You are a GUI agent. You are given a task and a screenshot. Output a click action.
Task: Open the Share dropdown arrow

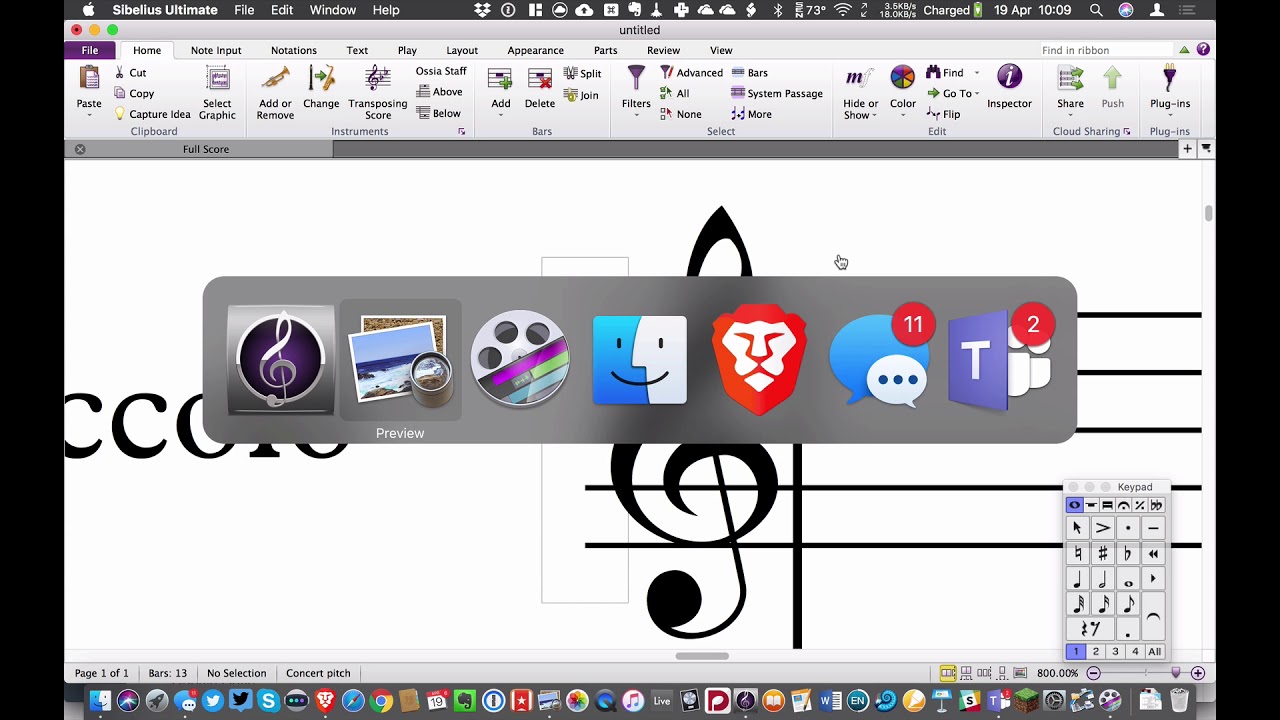[1070, 116]
